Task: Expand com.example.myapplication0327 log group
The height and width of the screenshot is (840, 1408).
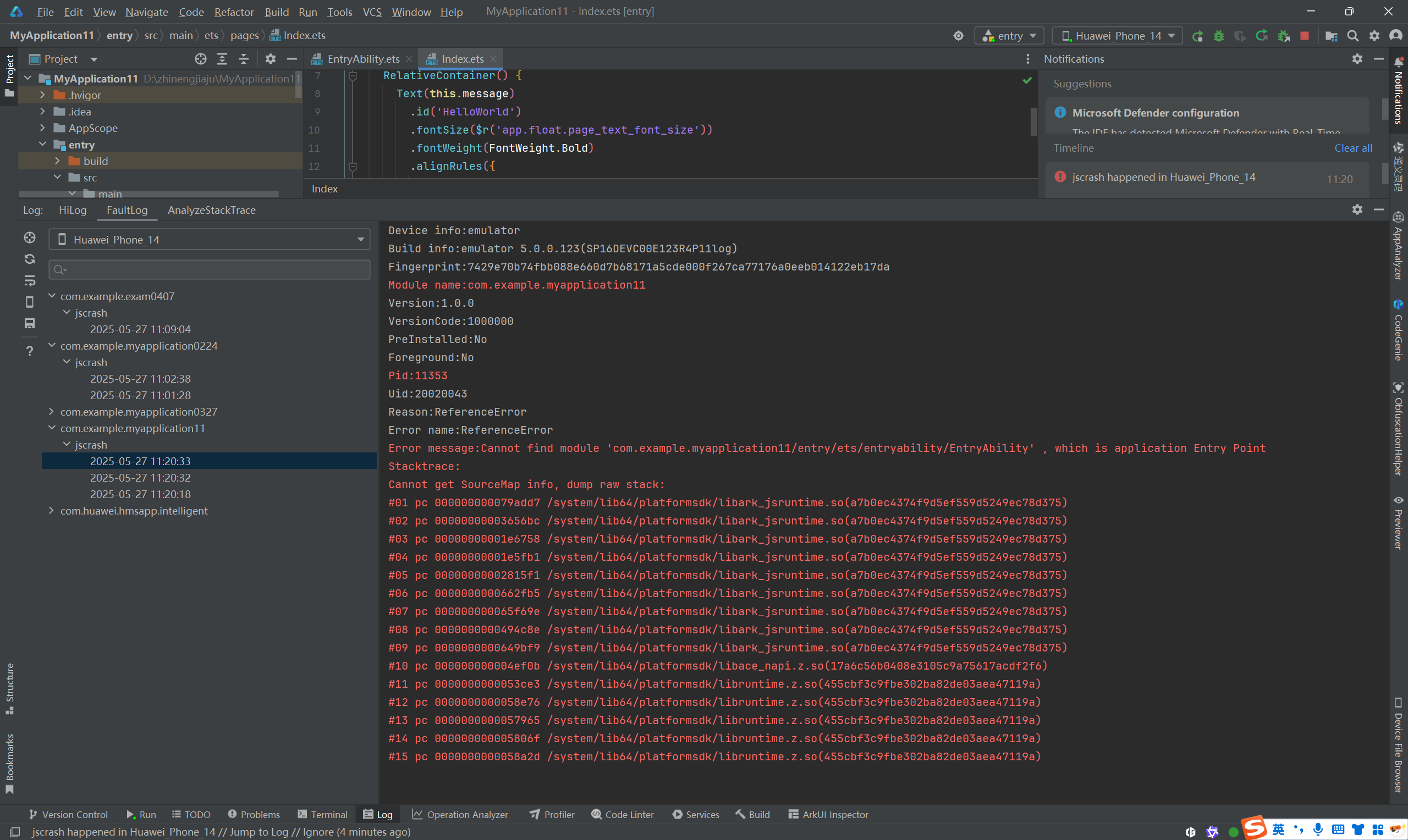Action: click(x=52, y=412)
